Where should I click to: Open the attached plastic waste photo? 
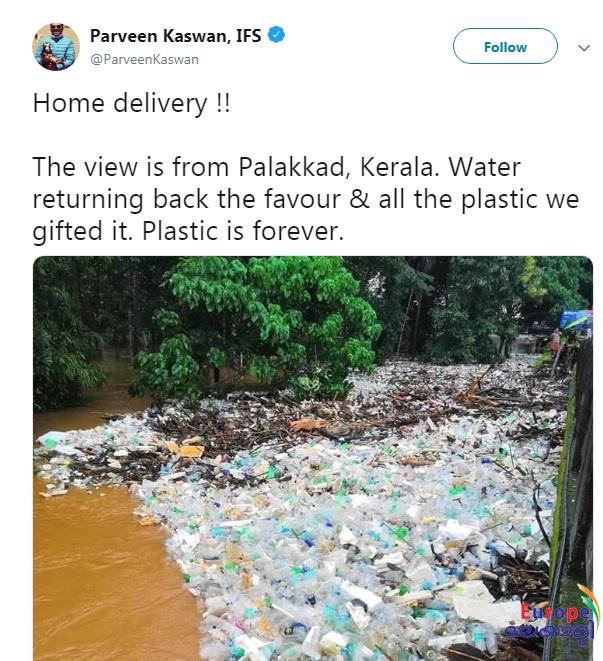point(313,458)
